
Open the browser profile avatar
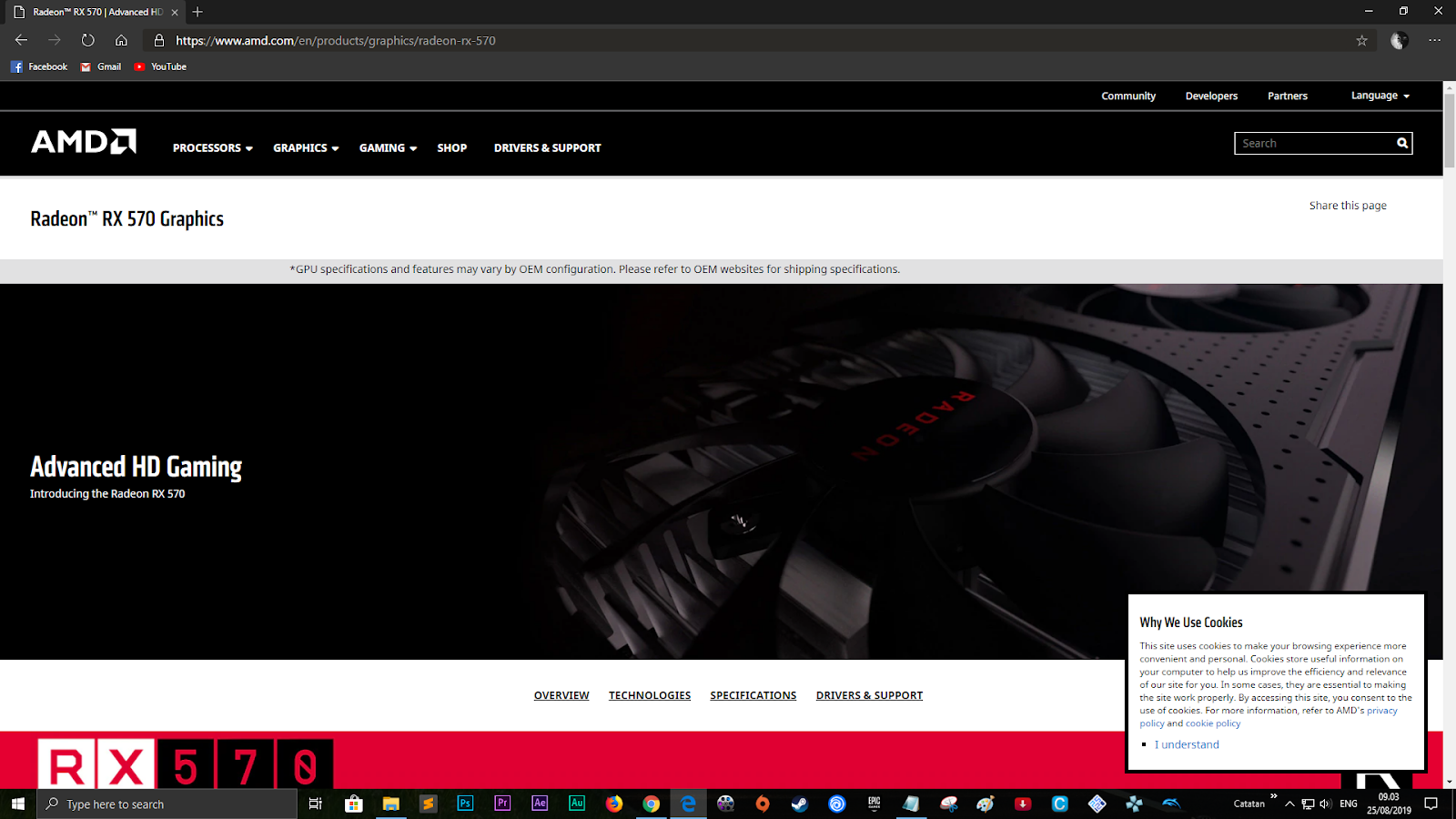[x=1400, y=40]
